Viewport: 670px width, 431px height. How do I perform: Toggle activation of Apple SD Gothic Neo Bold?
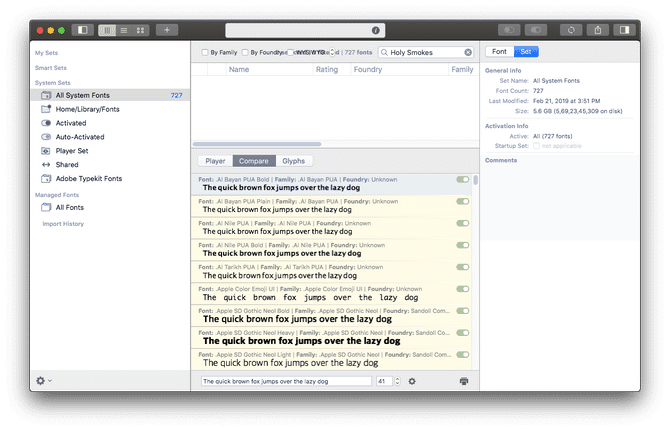point(463,311)
